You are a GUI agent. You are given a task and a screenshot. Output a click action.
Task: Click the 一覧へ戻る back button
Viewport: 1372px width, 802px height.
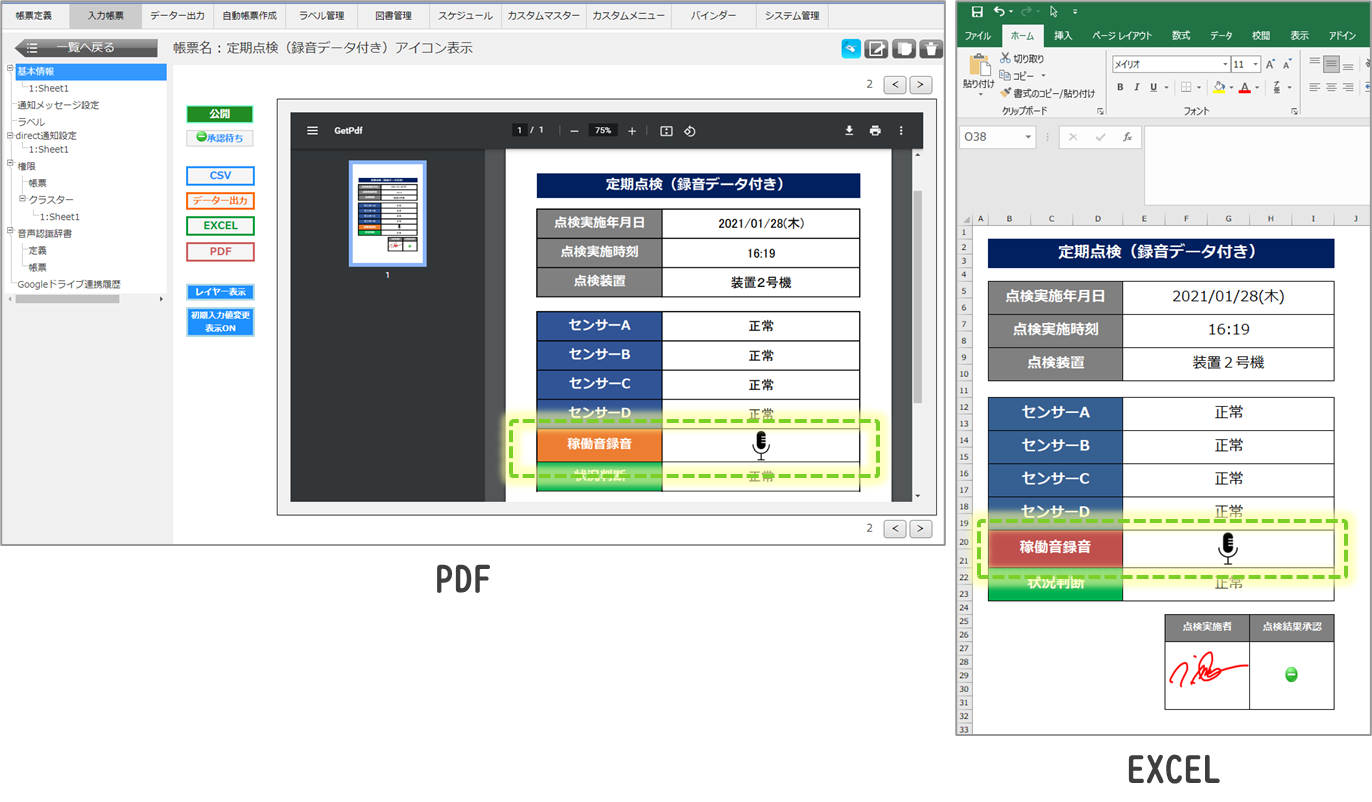[x=85, y=48]
